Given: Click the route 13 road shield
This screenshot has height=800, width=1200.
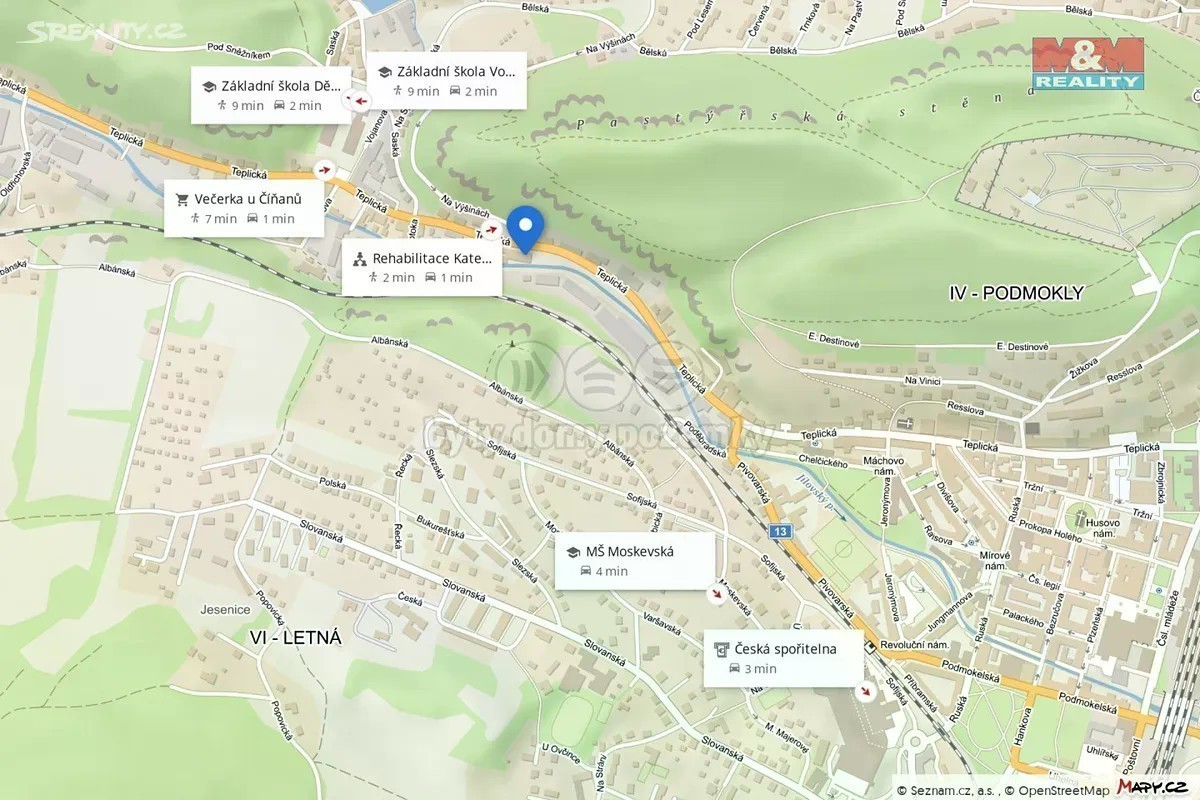Looking at the screenshot, I should 781,531.
